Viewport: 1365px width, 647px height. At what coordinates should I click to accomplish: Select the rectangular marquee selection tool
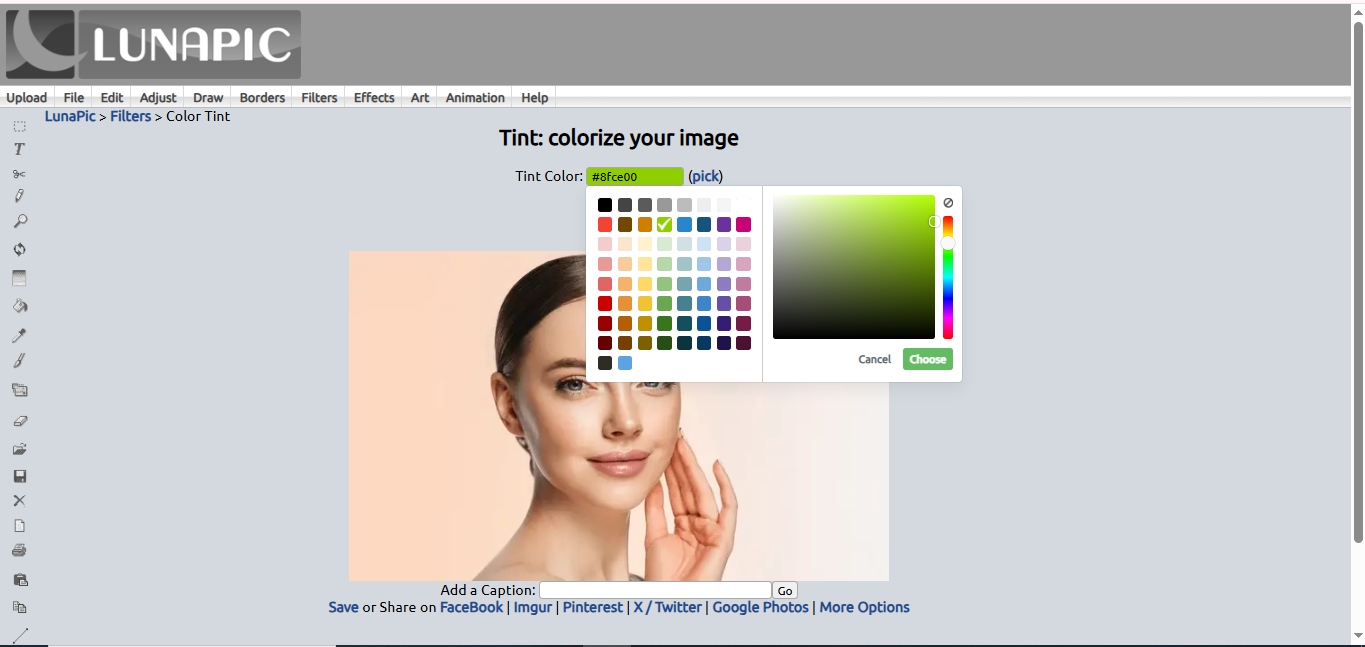19,126
